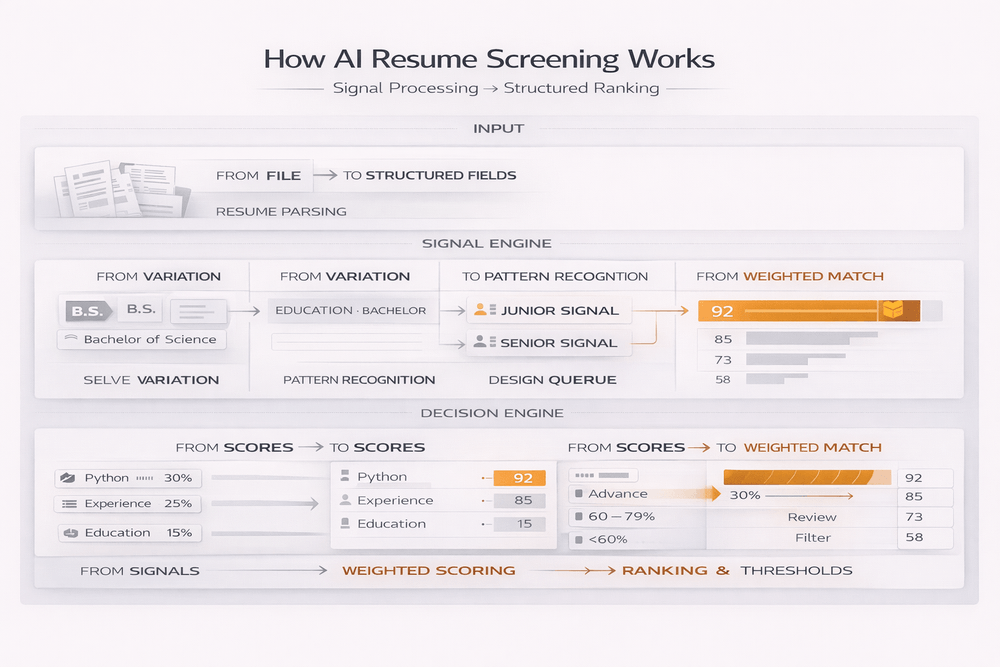Screen dimensions: 1000x667
Task: Toggle the <60% threshold marker
Action: pyautogui.click(x=576, y=540)
